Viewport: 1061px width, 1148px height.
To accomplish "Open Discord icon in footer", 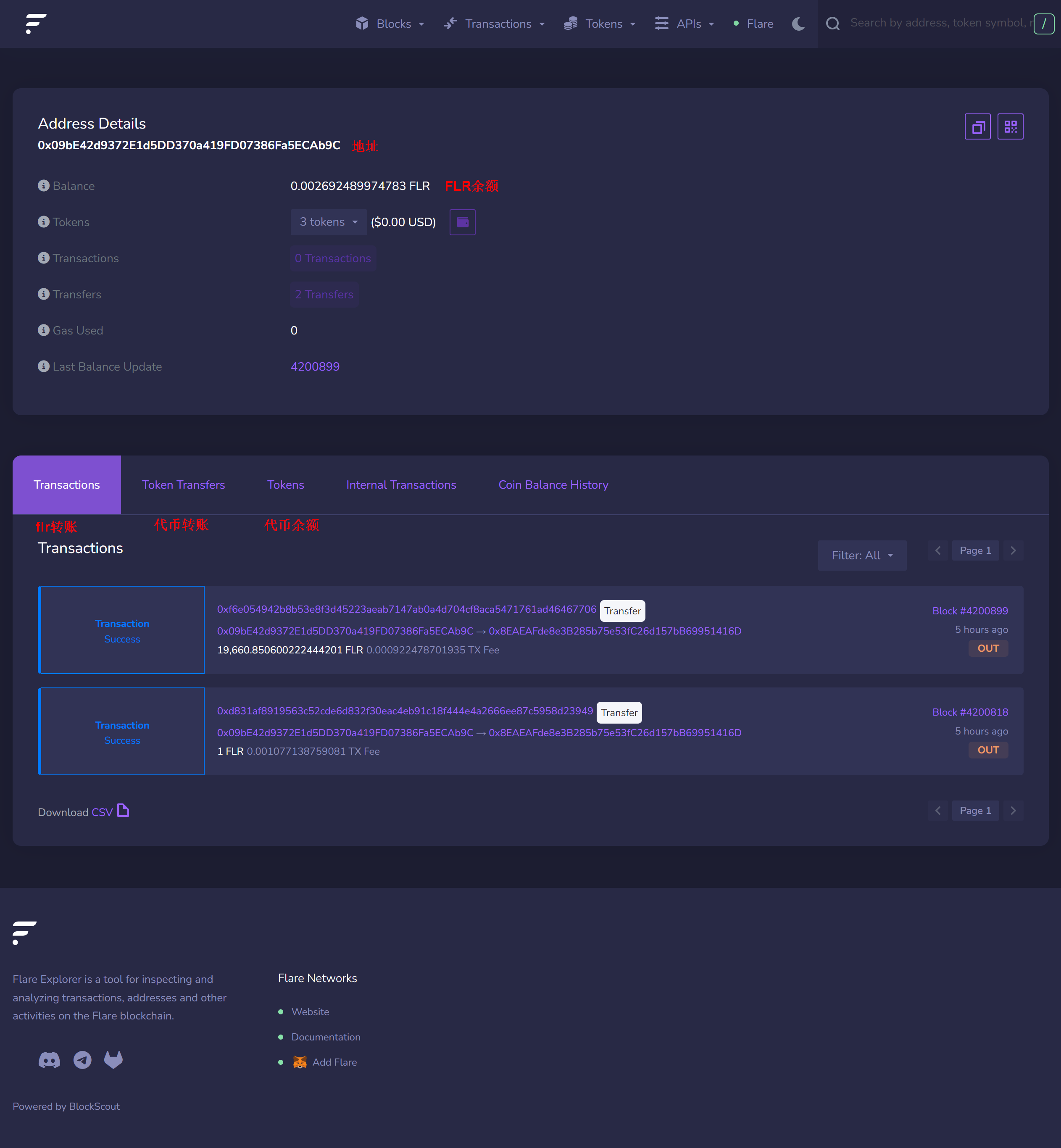I will [x=50, y=1060].
